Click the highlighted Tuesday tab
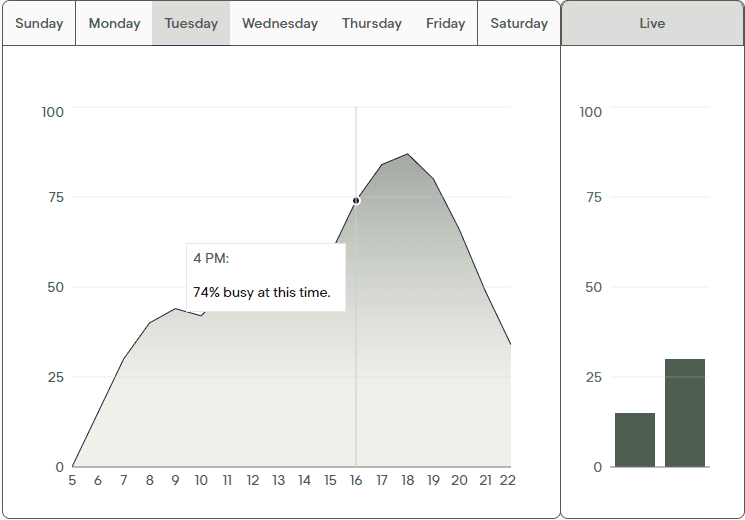This screenshot has height=520, width=745. (x=191, y=23)
